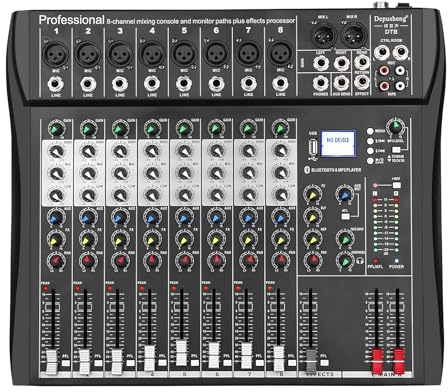448x392 pixels.
Task: Click the effect SEND jack
Action: point(362,62)
